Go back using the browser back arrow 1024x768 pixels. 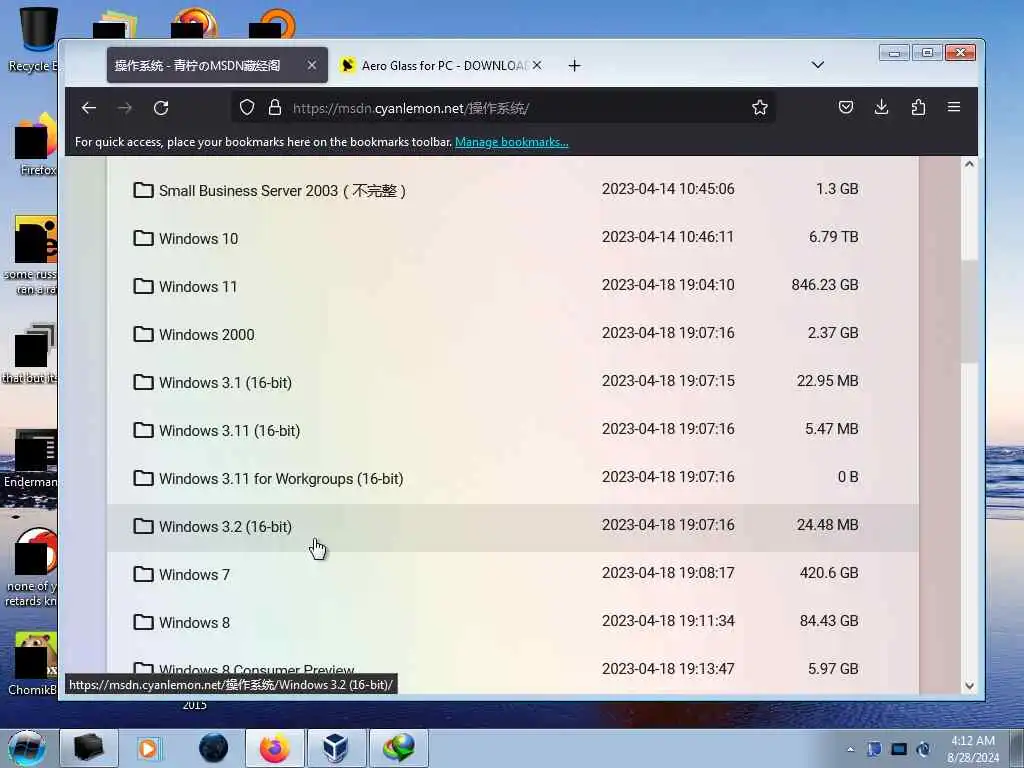coord(89,108)
